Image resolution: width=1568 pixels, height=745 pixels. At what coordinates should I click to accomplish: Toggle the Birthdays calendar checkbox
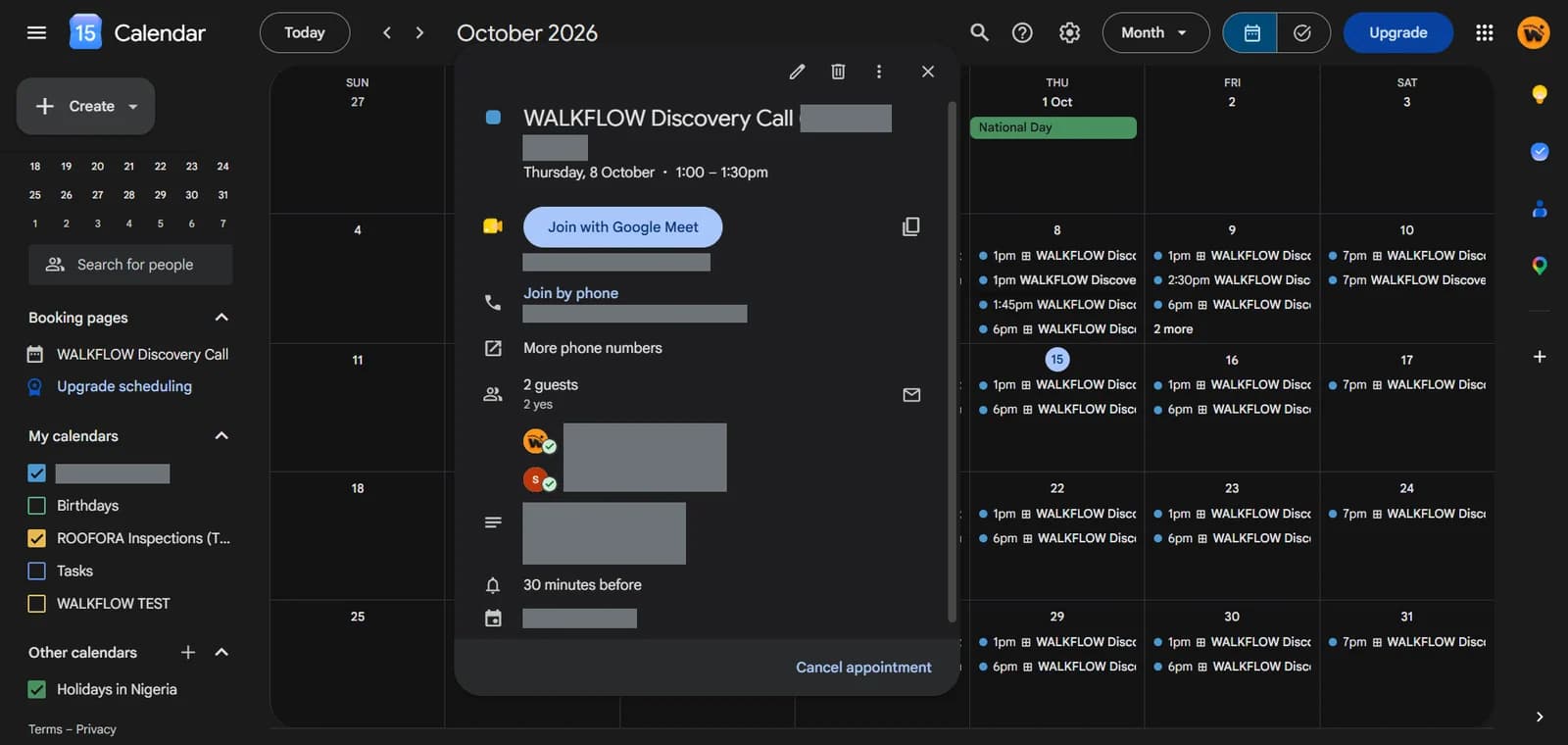pos(37,506)
